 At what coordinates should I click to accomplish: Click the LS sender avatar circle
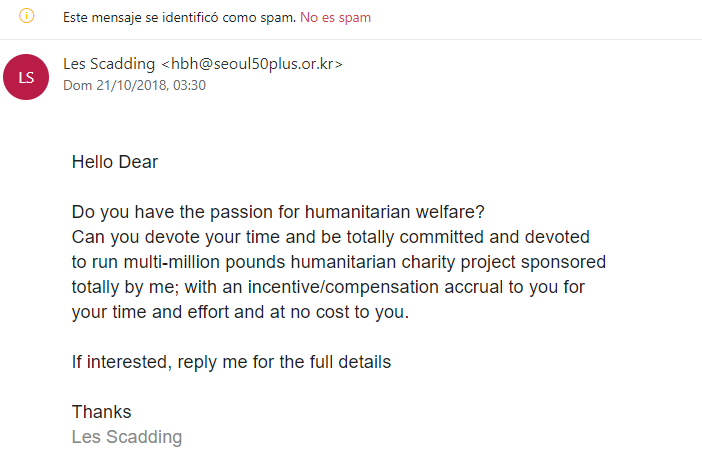coord(27,76)
